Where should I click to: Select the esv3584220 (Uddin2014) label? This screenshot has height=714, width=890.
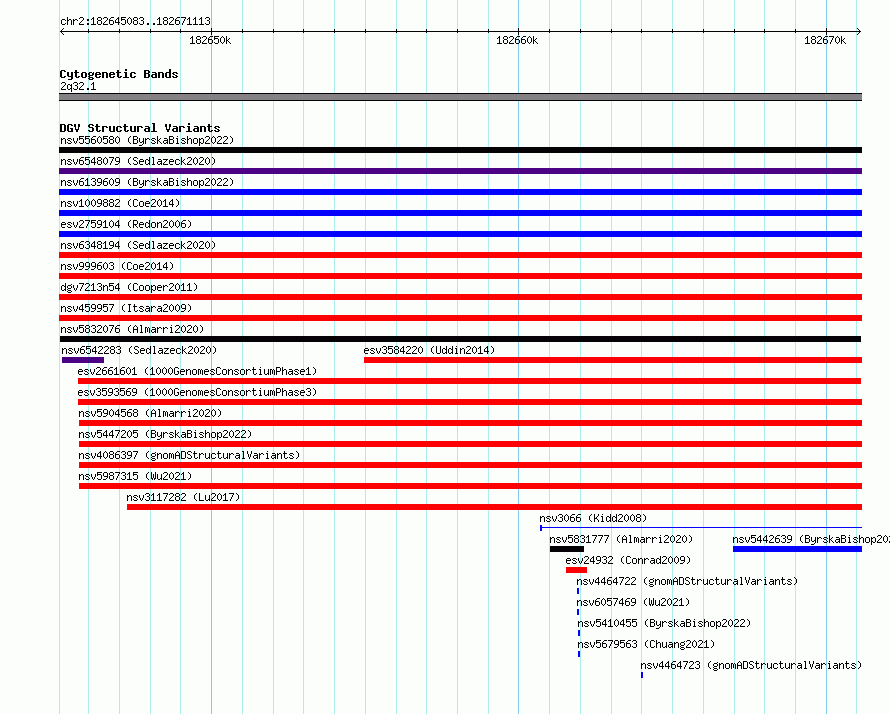coord(429,350)
